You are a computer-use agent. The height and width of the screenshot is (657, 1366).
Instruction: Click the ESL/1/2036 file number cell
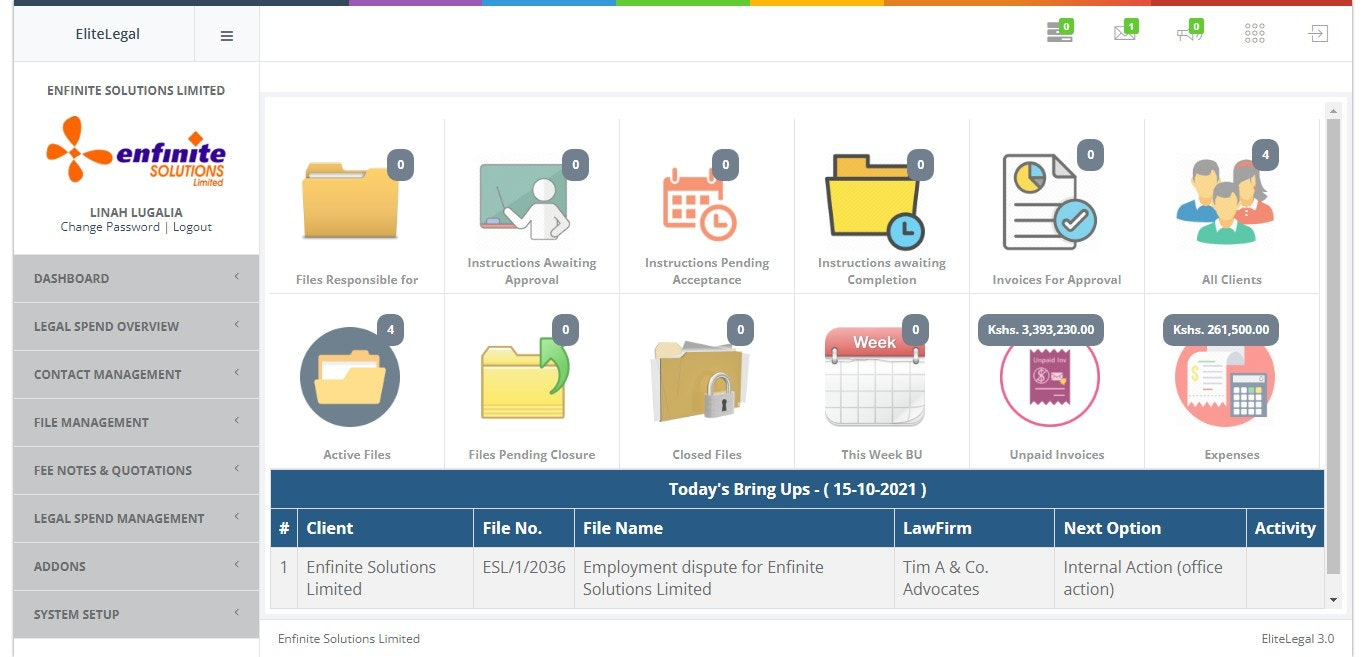[524, 578]
